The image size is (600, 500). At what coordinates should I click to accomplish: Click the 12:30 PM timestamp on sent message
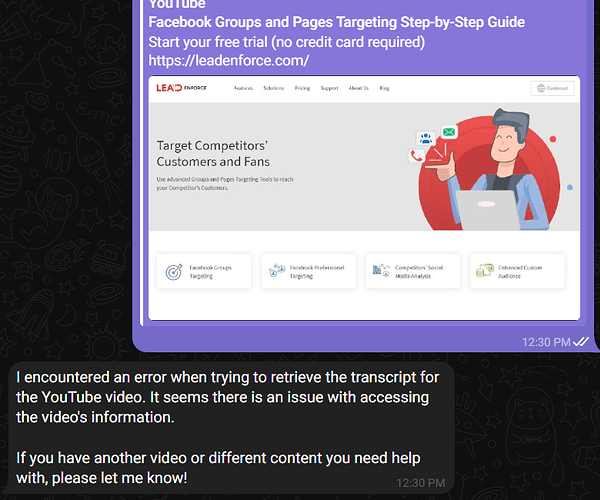pos(546,342)
